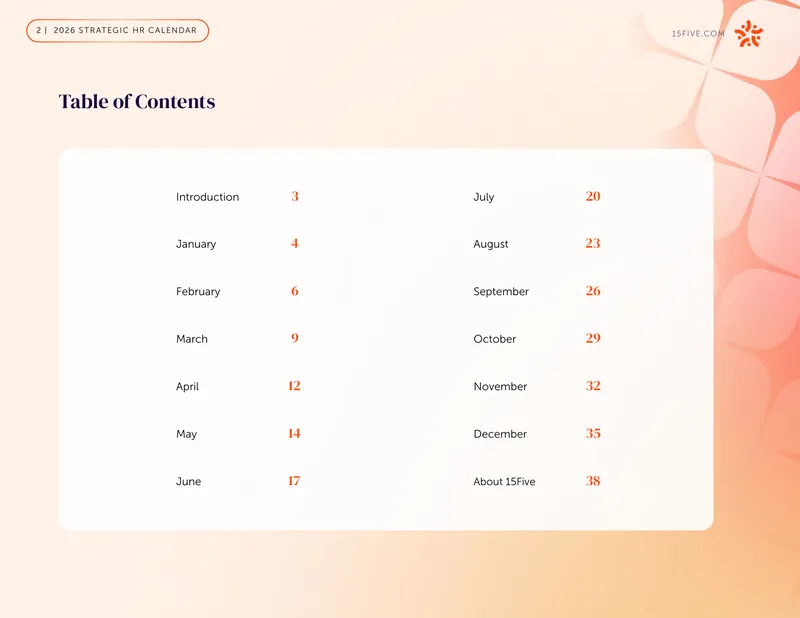Click the 15Five starburst logo icon

(748, 34)
